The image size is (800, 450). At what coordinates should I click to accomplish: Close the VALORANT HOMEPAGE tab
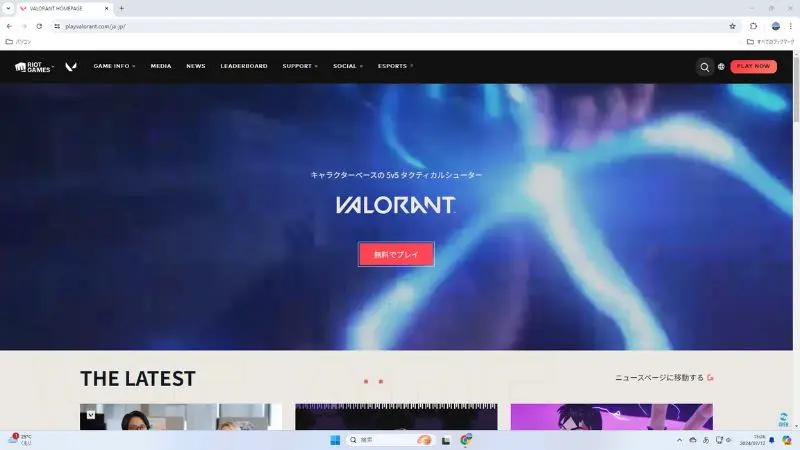coord(107,8)
